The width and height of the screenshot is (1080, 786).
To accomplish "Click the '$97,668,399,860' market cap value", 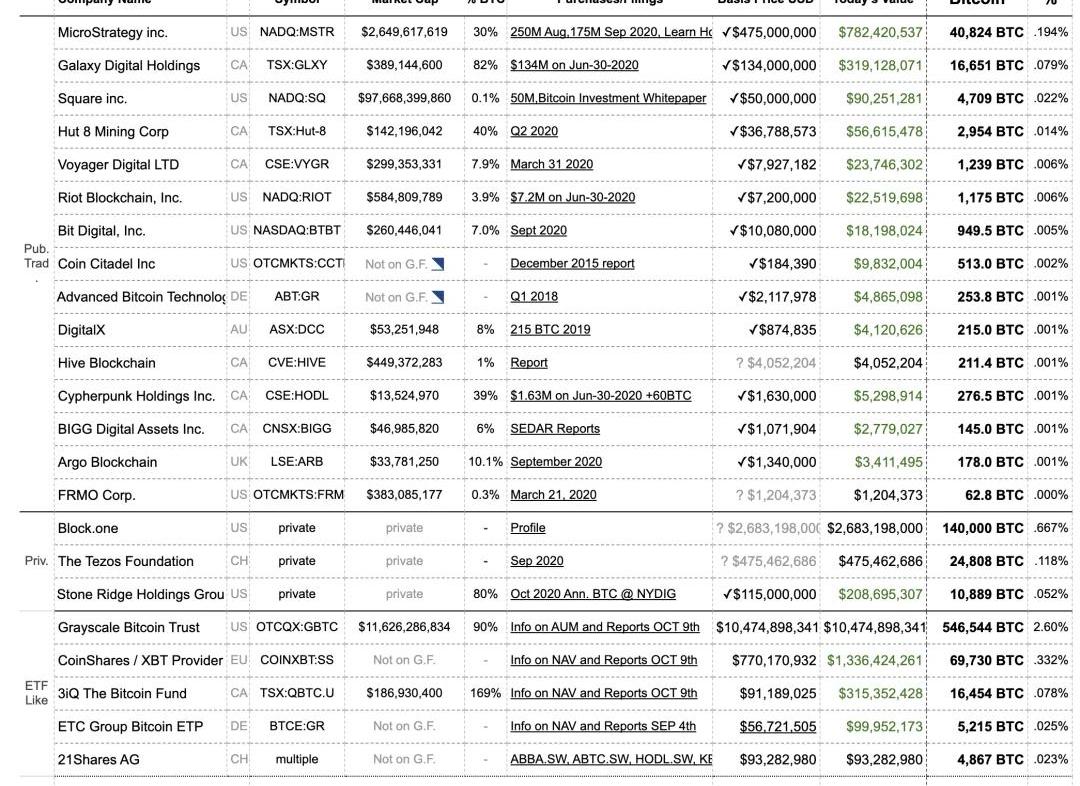I will coord(404,99).
